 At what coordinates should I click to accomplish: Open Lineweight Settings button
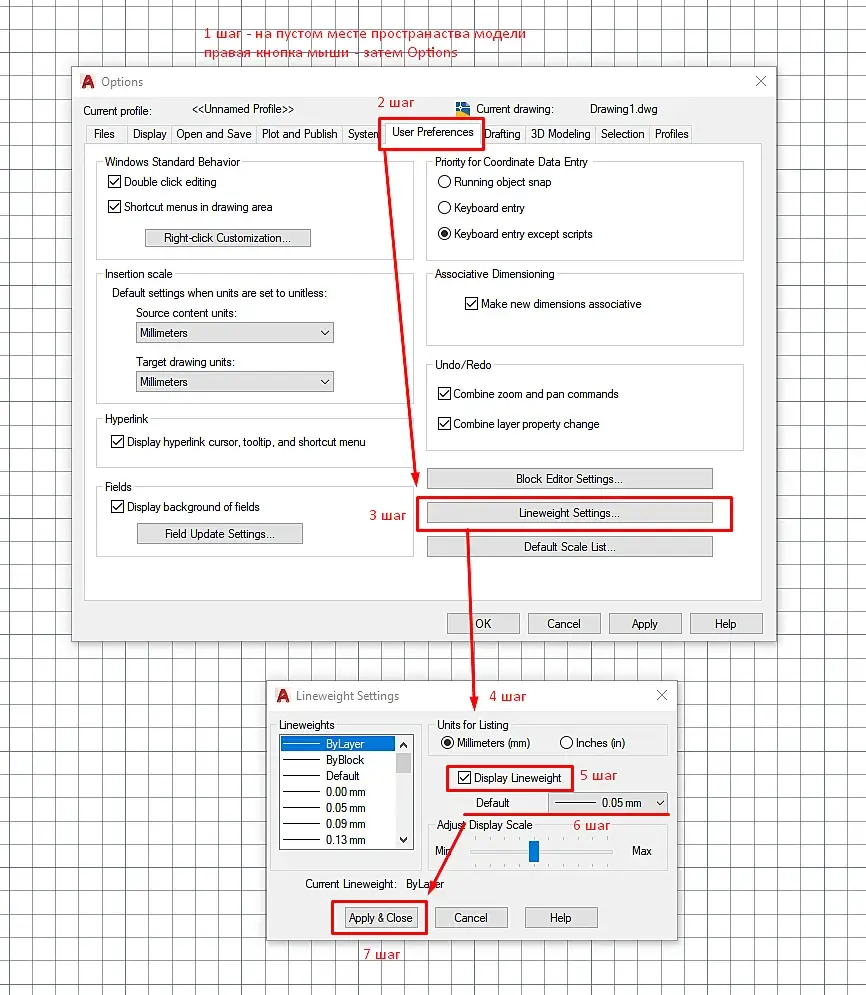[x=569, y=513]
